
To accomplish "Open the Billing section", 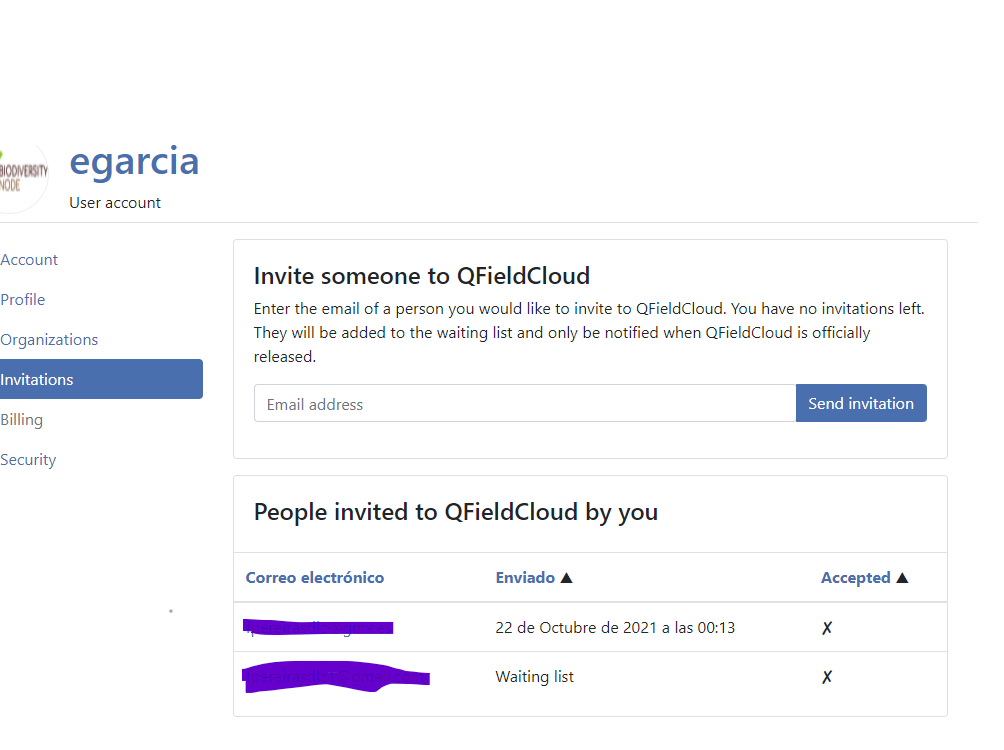I will tap(22, 420).
